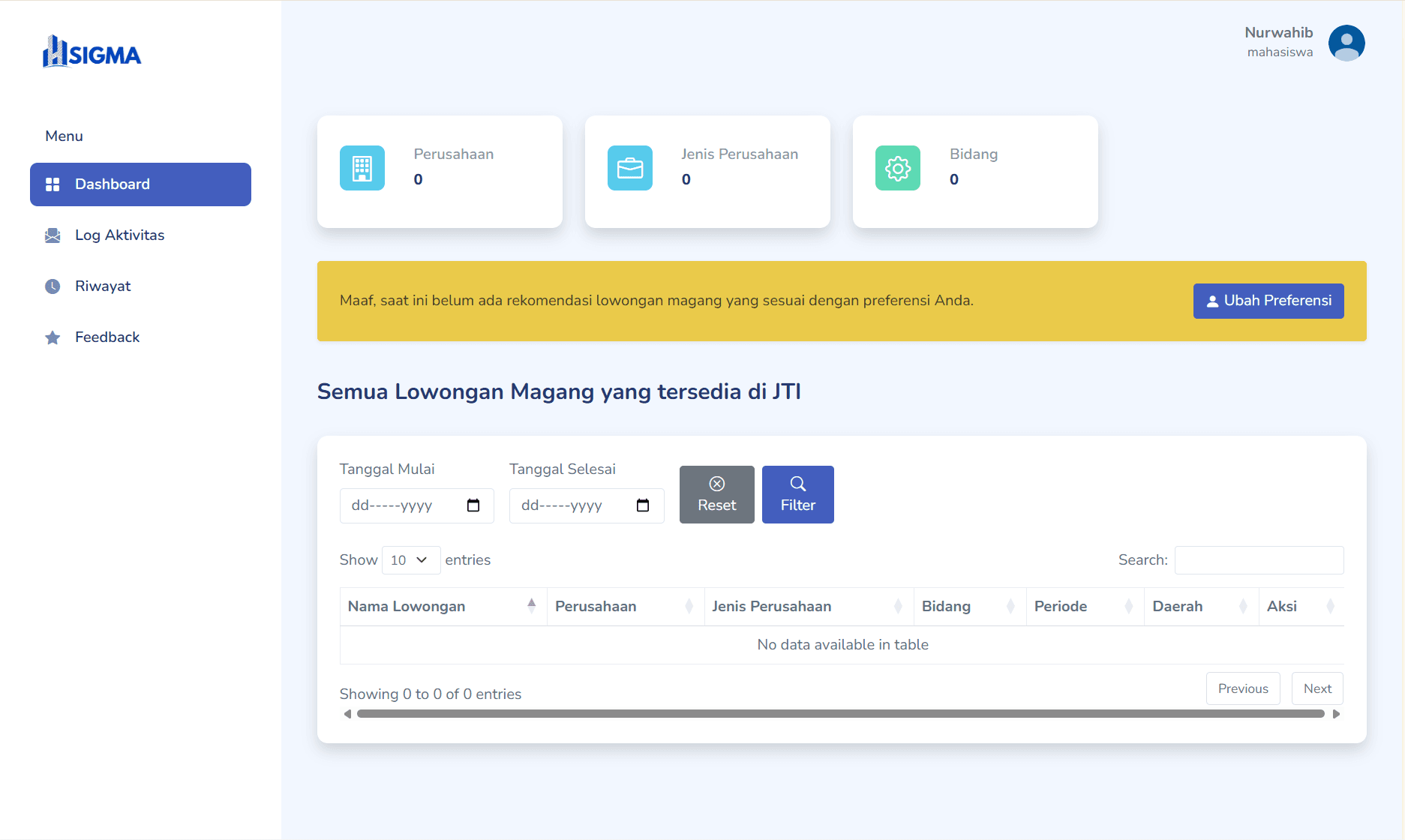Click the Riwayat clock icon
The image size is (1405, 840).
tap(53, 286)
